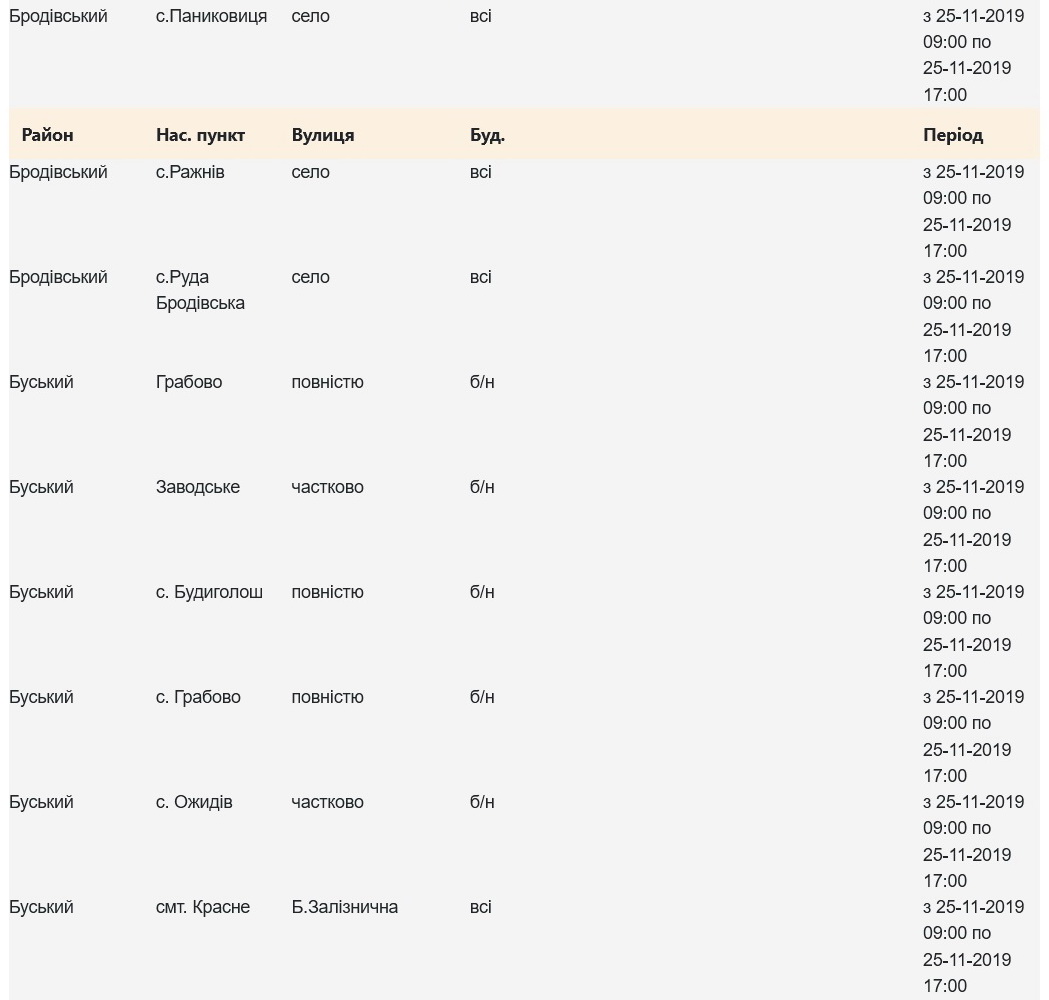Click the period cell for с.Руда Бродівська

coord(972,316)
